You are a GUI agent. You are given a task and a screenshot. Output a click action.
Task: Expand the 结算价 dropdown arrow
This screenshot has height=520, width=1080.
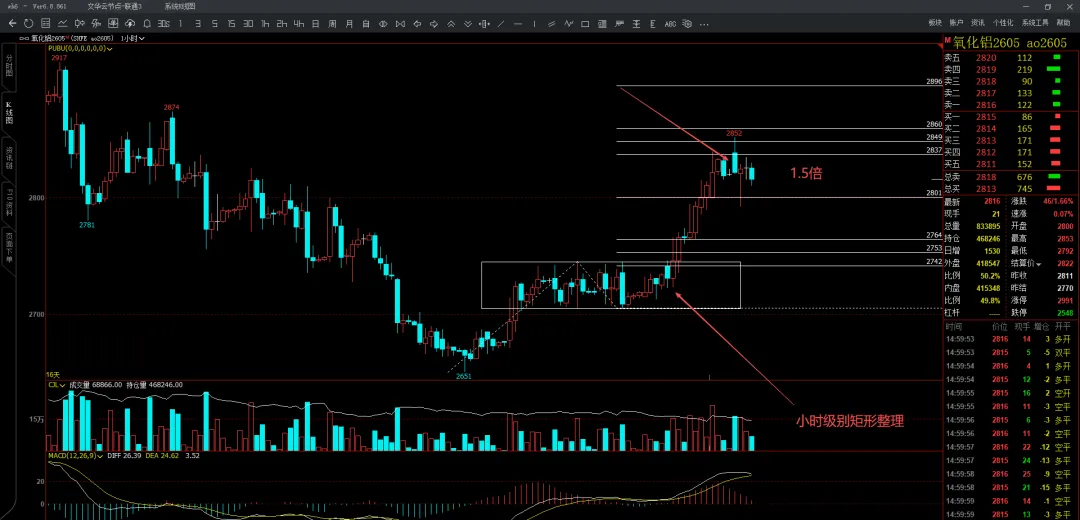pos(1039,264)
